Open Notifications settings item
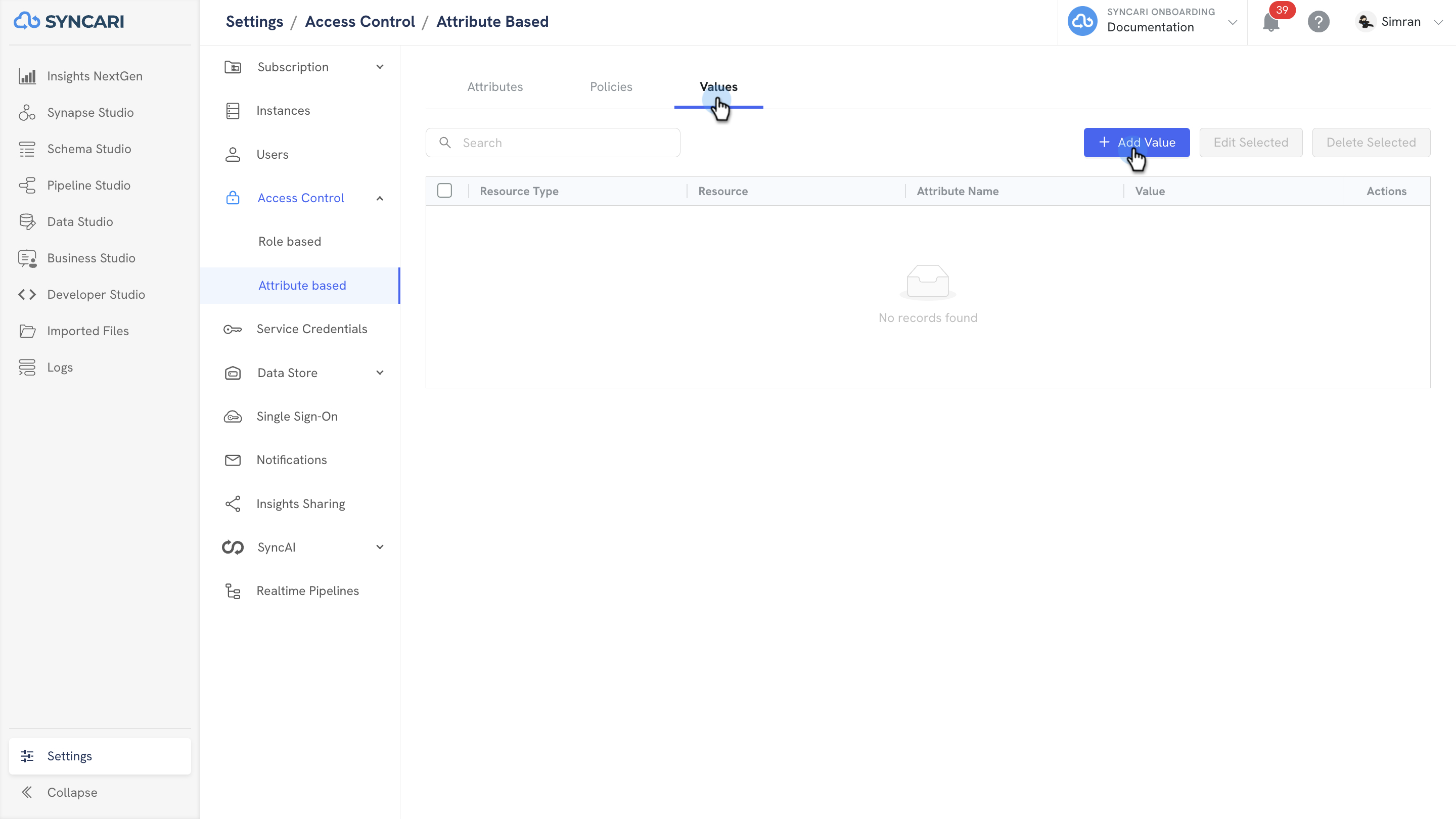The height and width of the screenshot is (819, 1456). (x=292, y=461)
